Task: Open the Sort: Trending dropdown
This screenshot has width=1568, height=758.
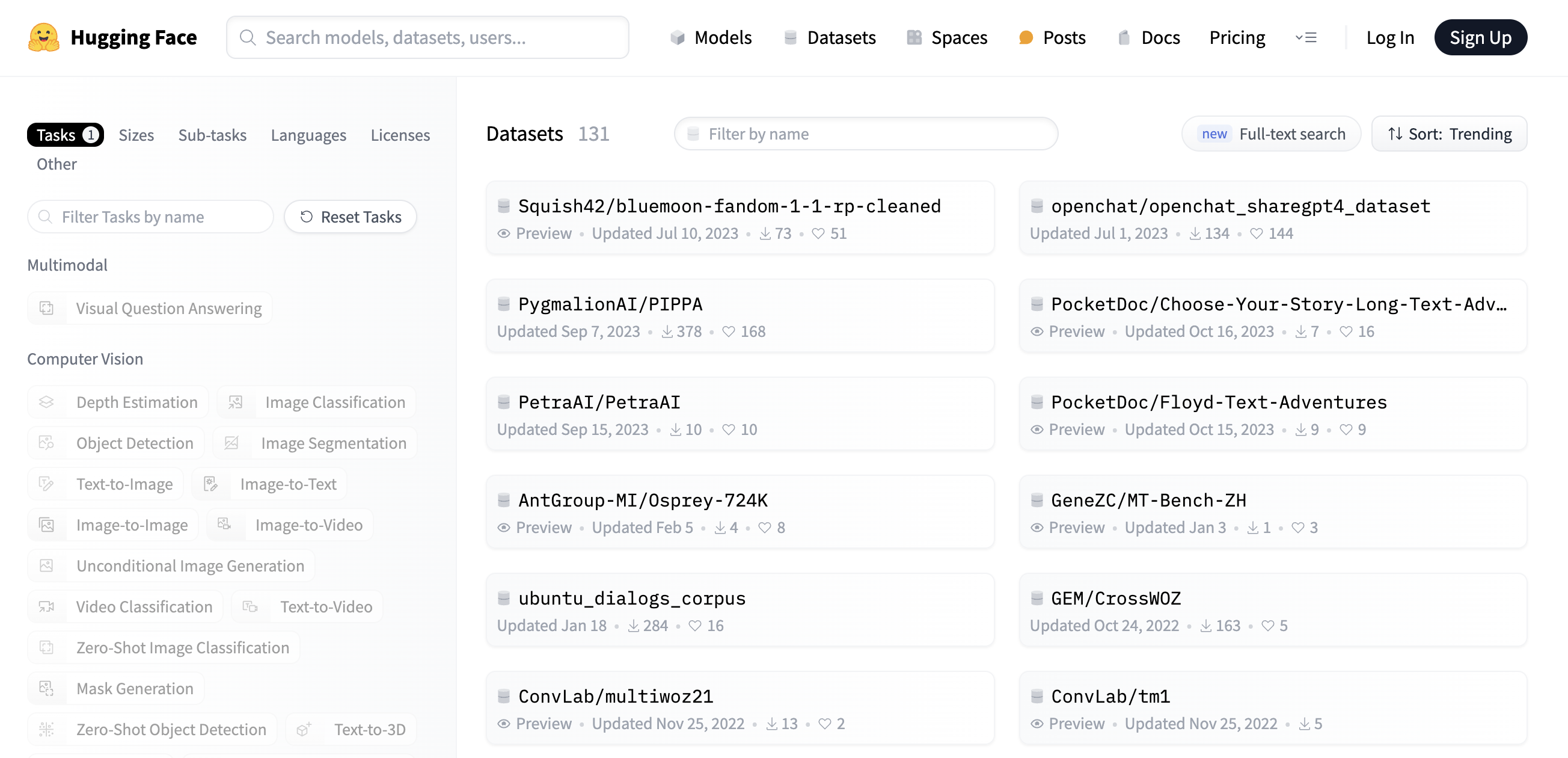Action: tap(1449, 134)
